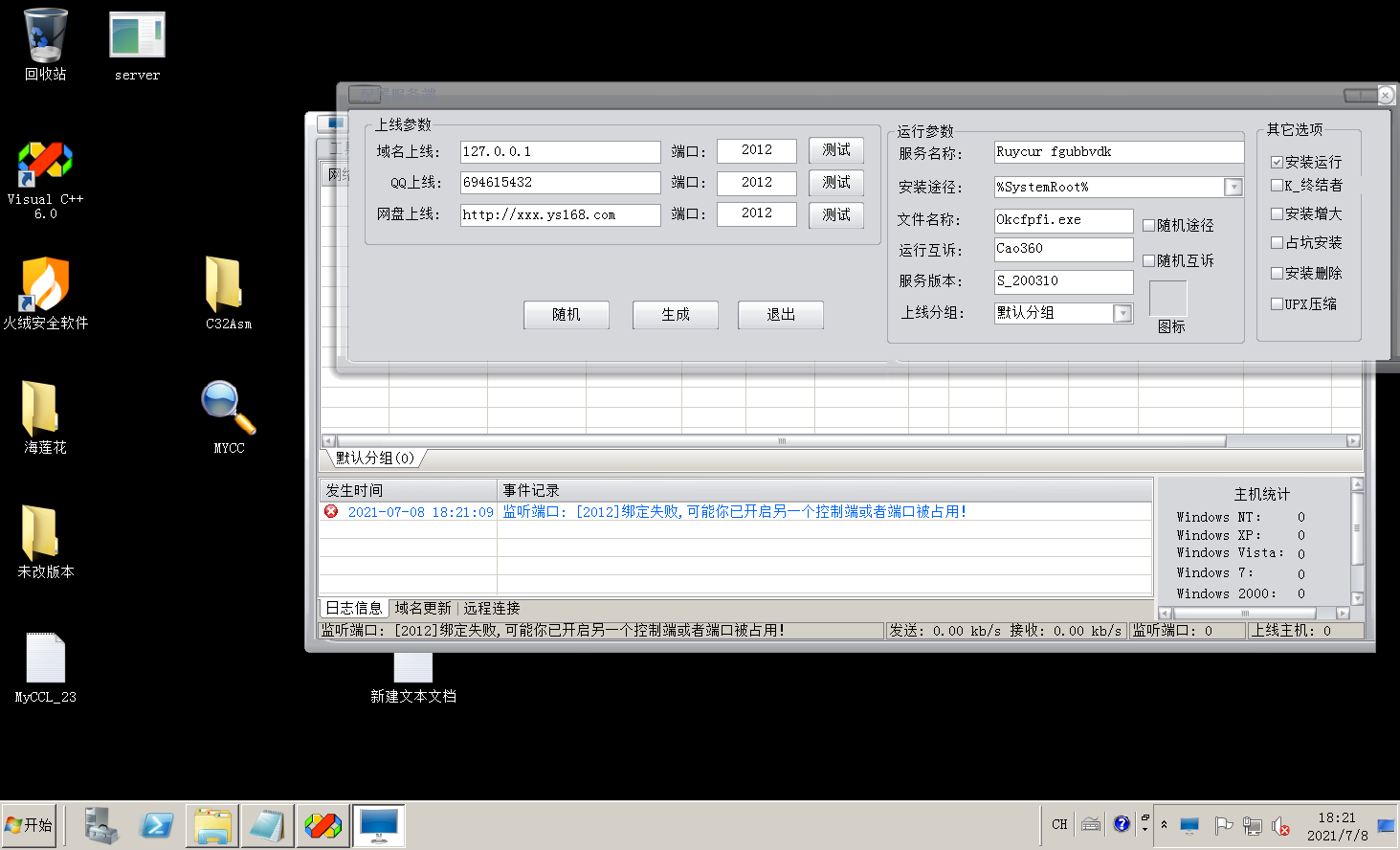Open the Recycle Bin desktop icon
Image resolution: width=1400 pixels, height=850 pixels.
tap(45, 45)
